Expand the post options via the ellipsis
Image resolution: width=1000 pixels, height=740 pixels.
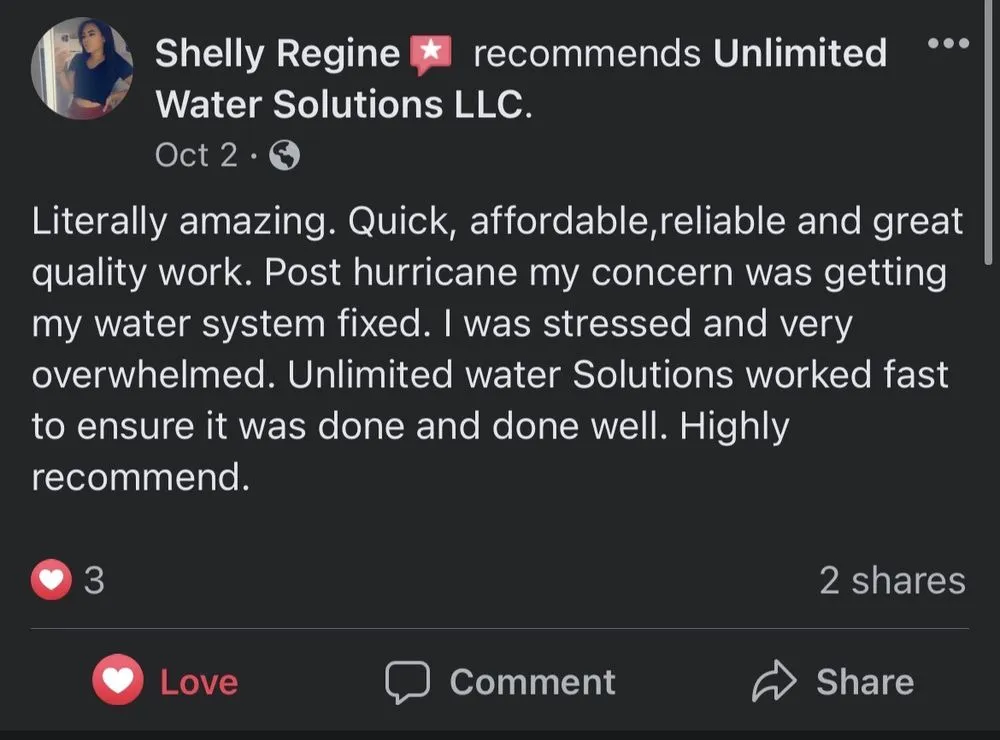point(946,42)
